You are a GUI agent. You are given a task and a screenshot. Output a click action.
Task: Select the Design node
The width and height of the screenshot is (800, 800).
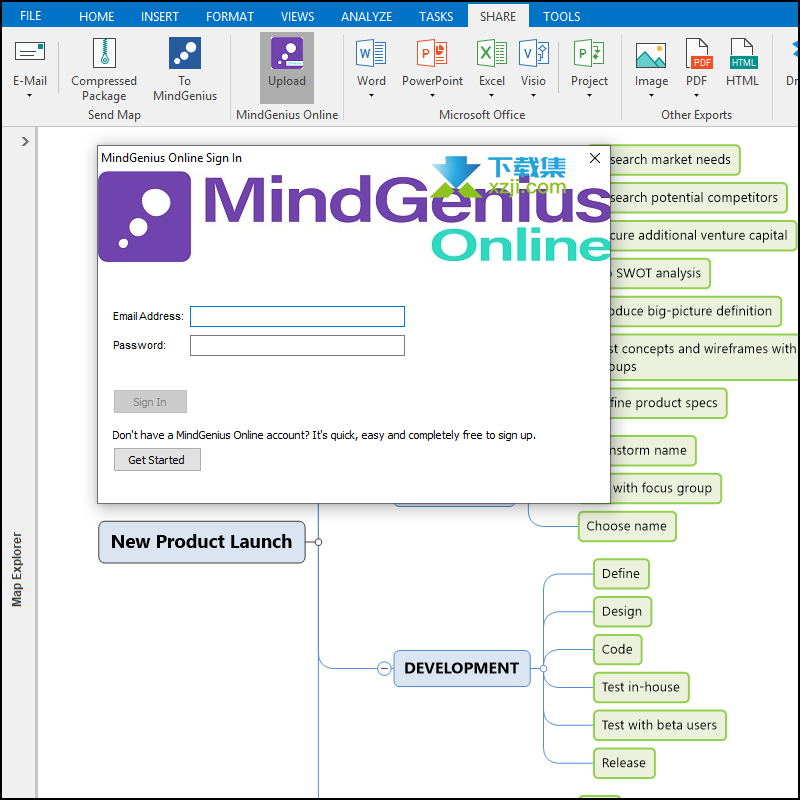tap(622, 611)
